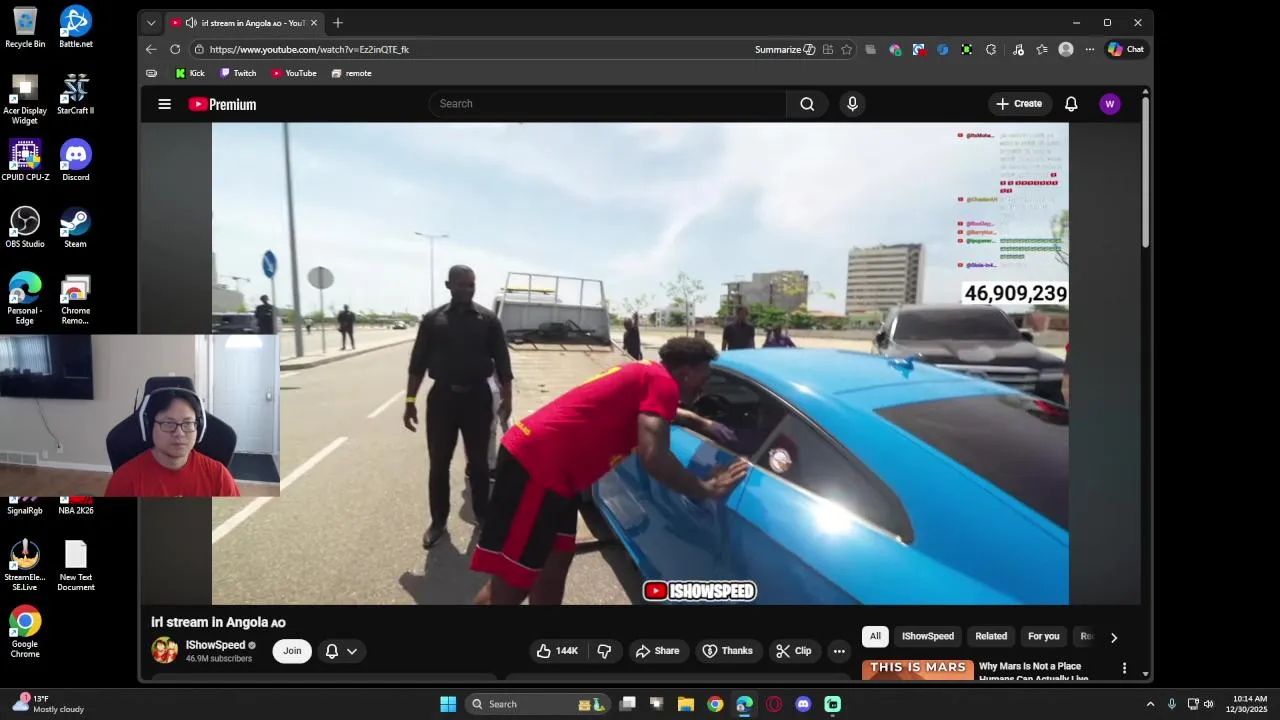Screen dimensions: 1280x720
Task: Open more actions ellipsis under the video
Action: [839, 651]
